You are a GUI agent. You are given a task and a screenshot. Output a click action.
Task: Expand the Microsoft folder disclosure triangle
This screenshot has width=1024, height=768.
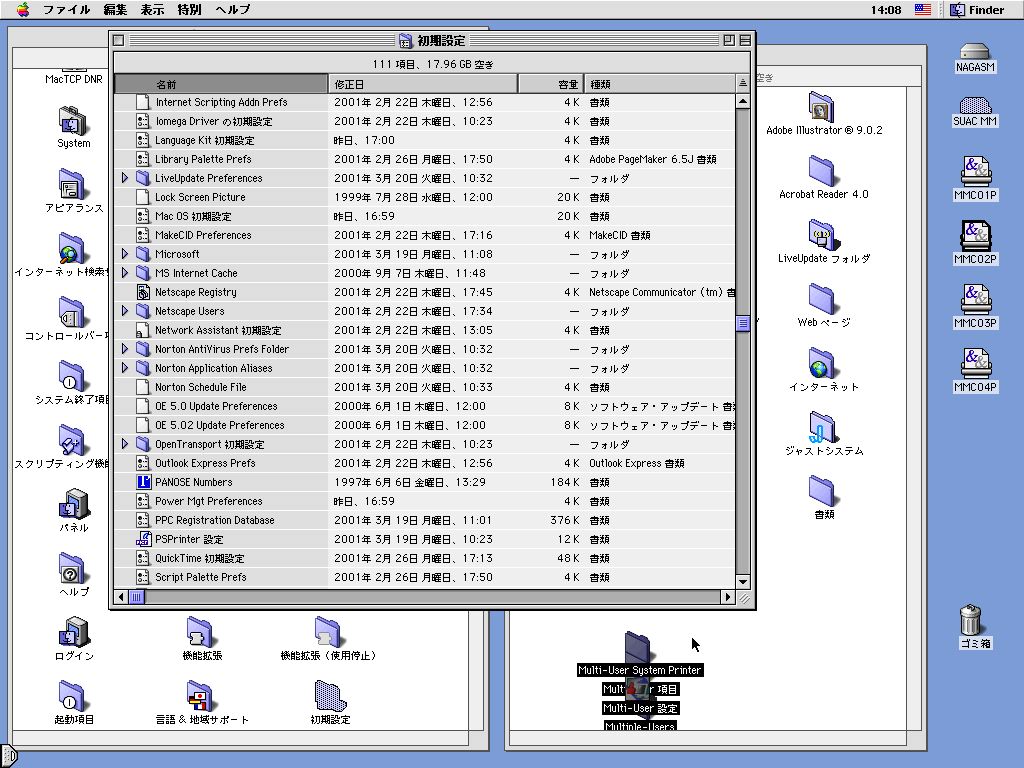[x=125, y=254]
